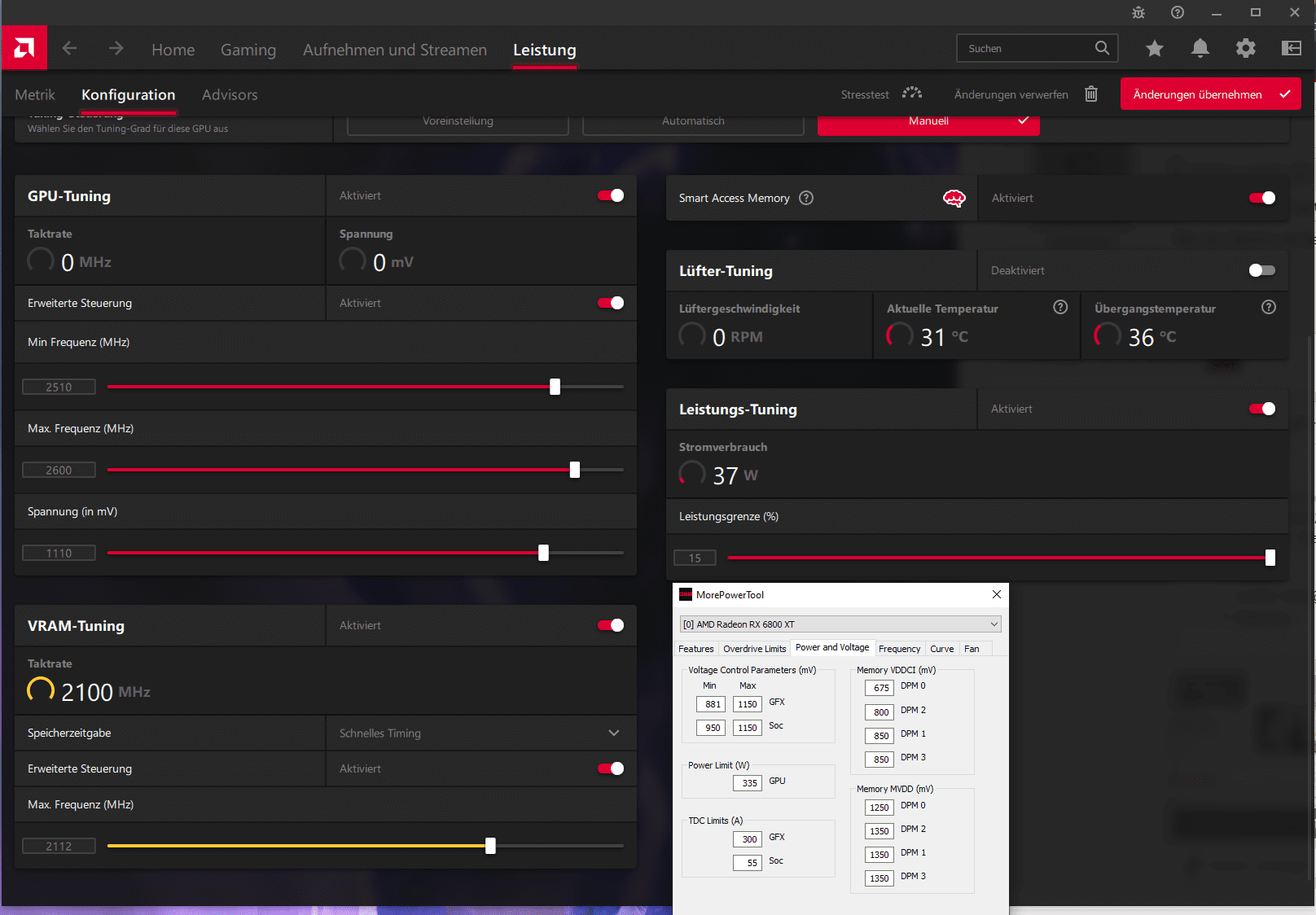1316x915 pixels.
Task: Open help question mark in title bar
Action: 1178,12
